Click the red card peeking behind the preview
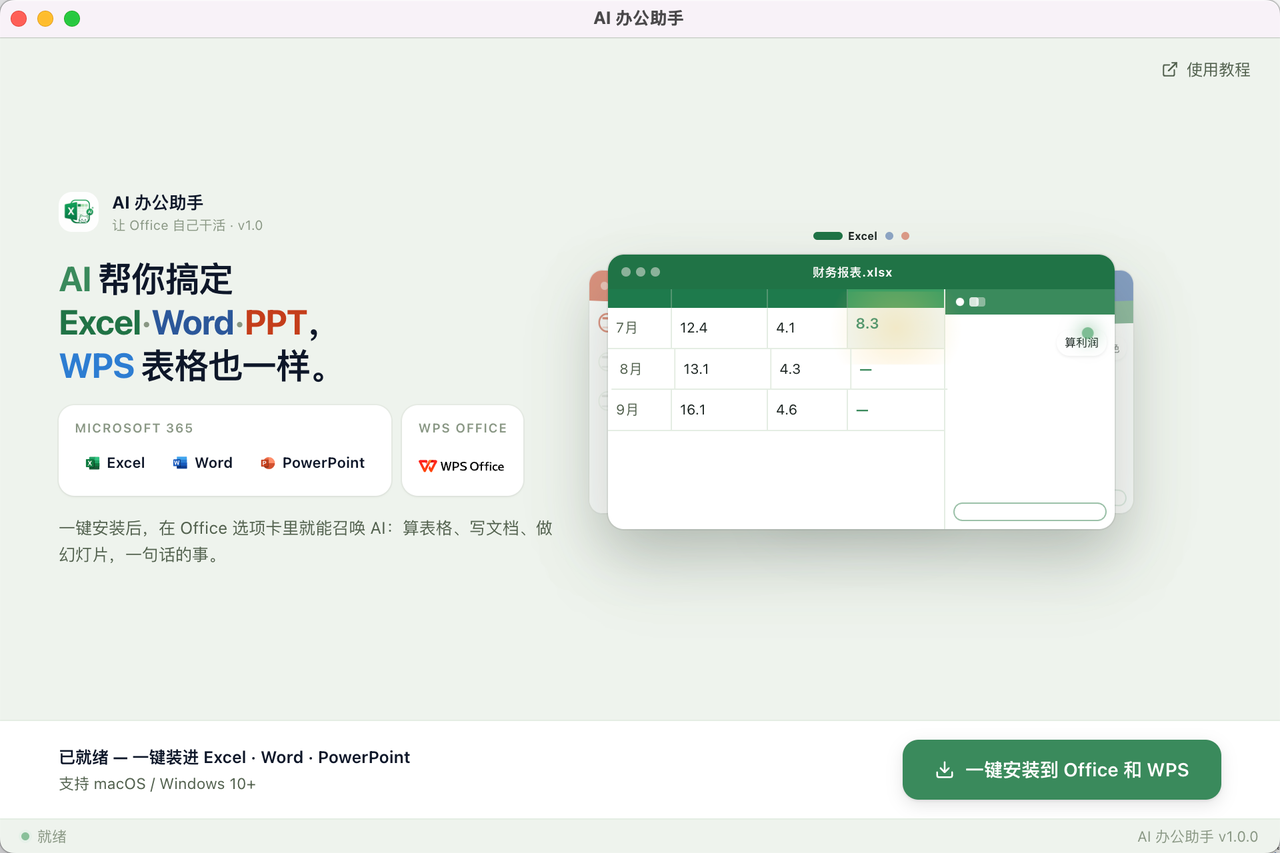Image resolution: width=1280 pixels, height=853 pixels. (598, 390)
